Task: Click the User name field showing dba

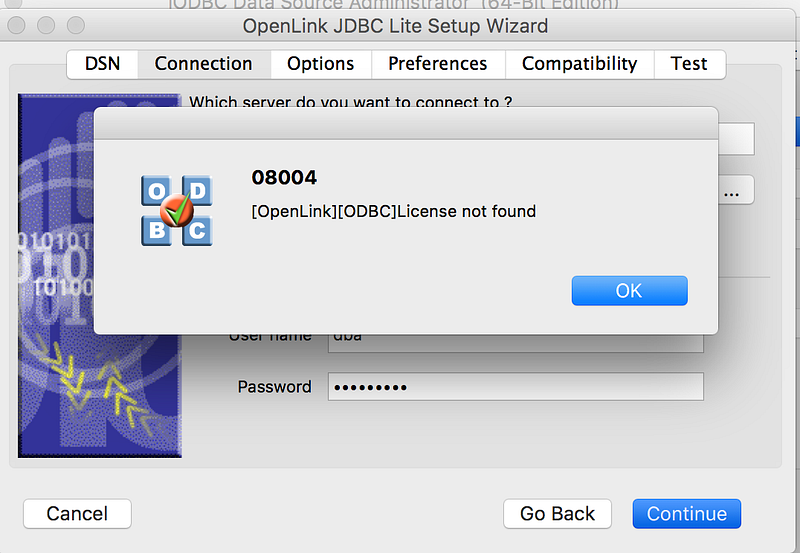Action: click(x=516, y=343)
